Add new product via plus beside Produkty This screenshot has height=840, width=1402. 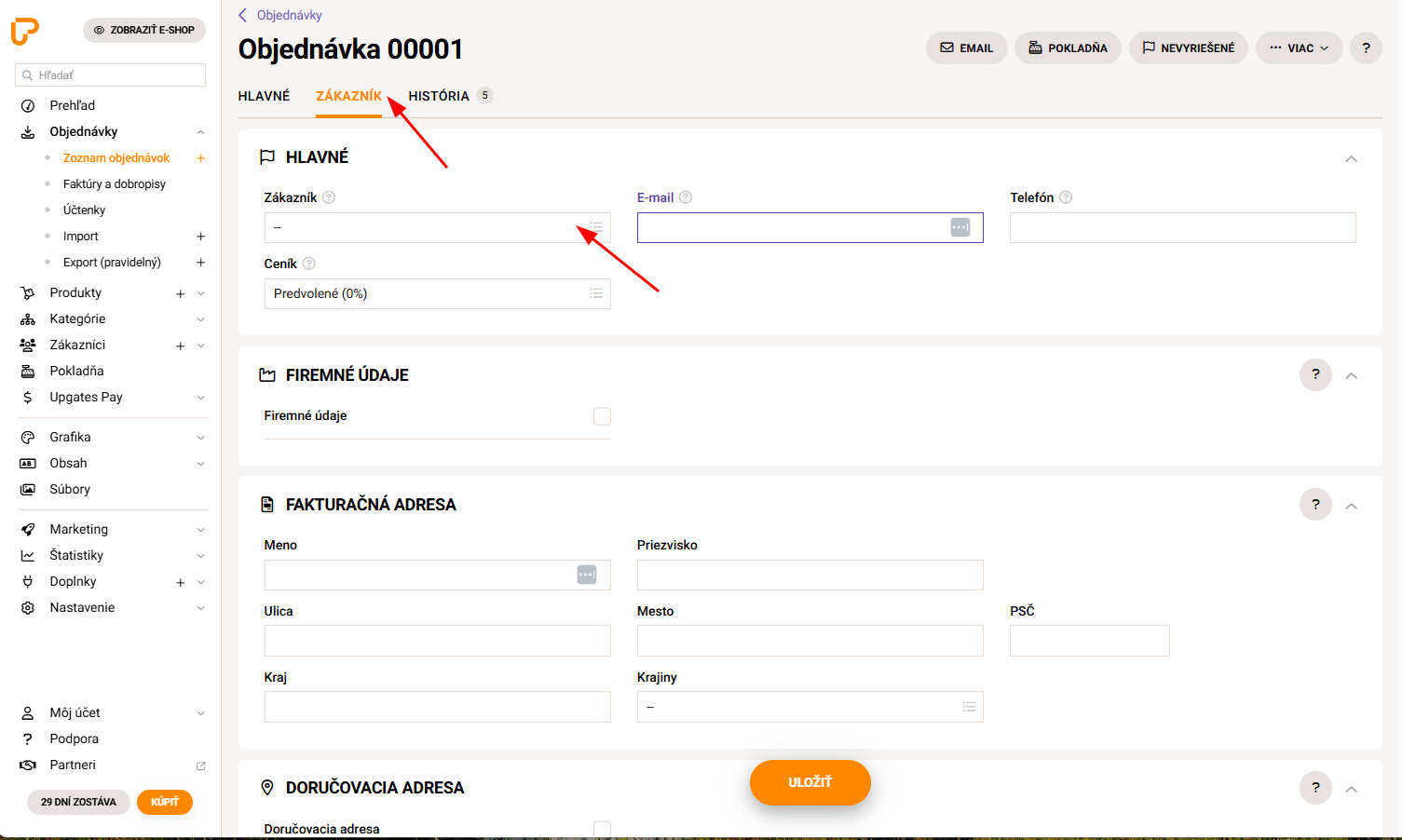(180, 294)
